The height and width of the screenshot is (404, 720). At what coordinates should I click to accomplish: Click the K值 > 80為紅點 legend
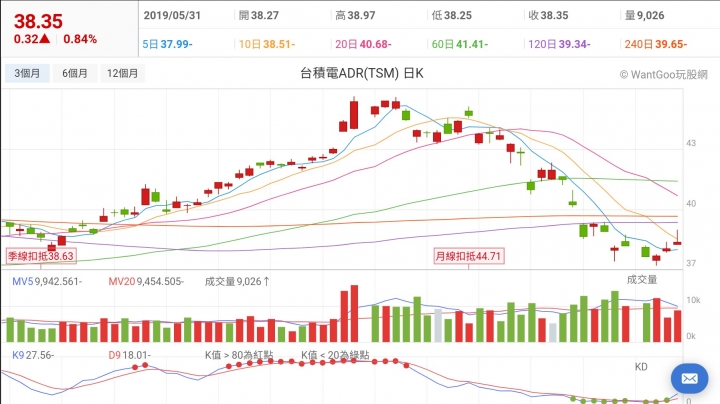[239, 355]
